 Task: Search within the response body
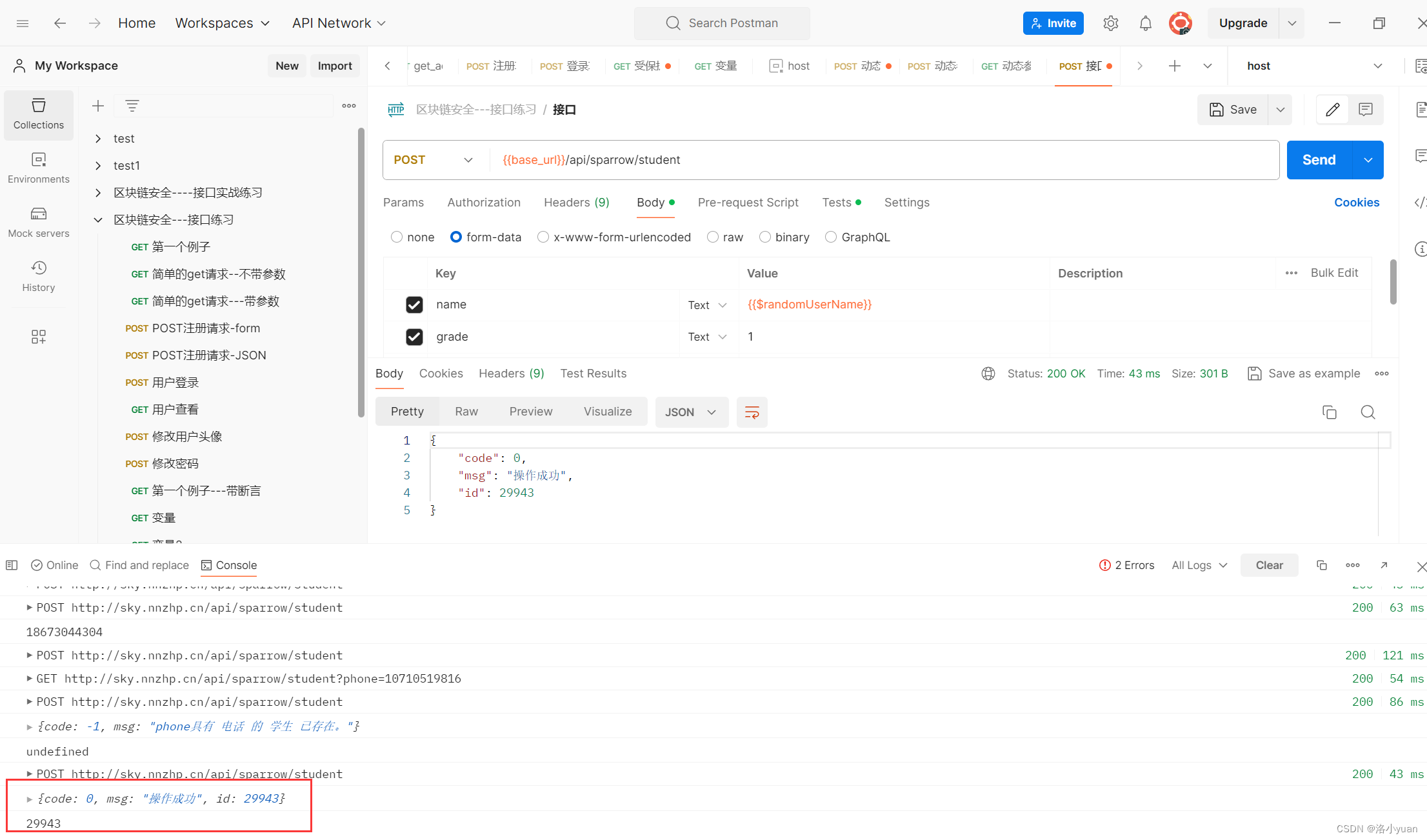click(1368, 412)
